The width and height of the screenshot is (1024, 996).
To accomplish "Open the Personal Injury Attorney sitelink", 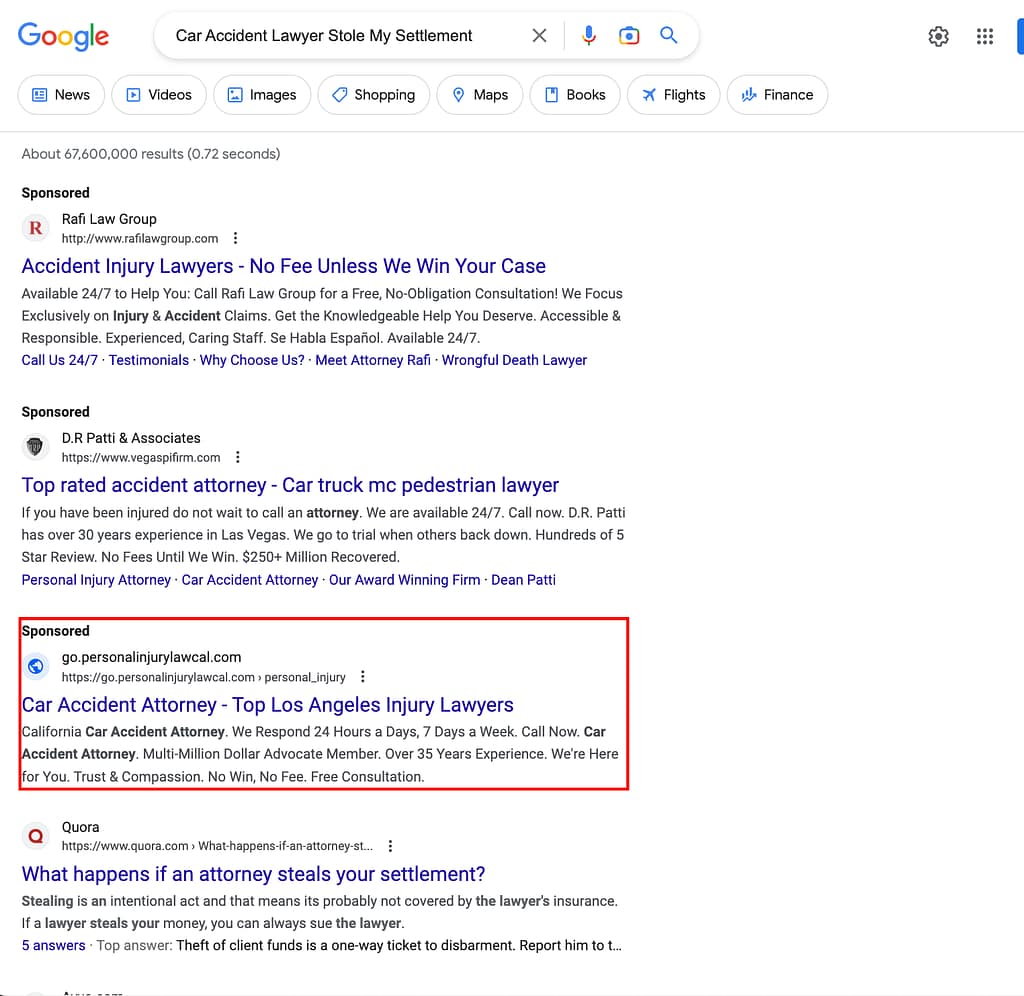I will coord(96,580).
